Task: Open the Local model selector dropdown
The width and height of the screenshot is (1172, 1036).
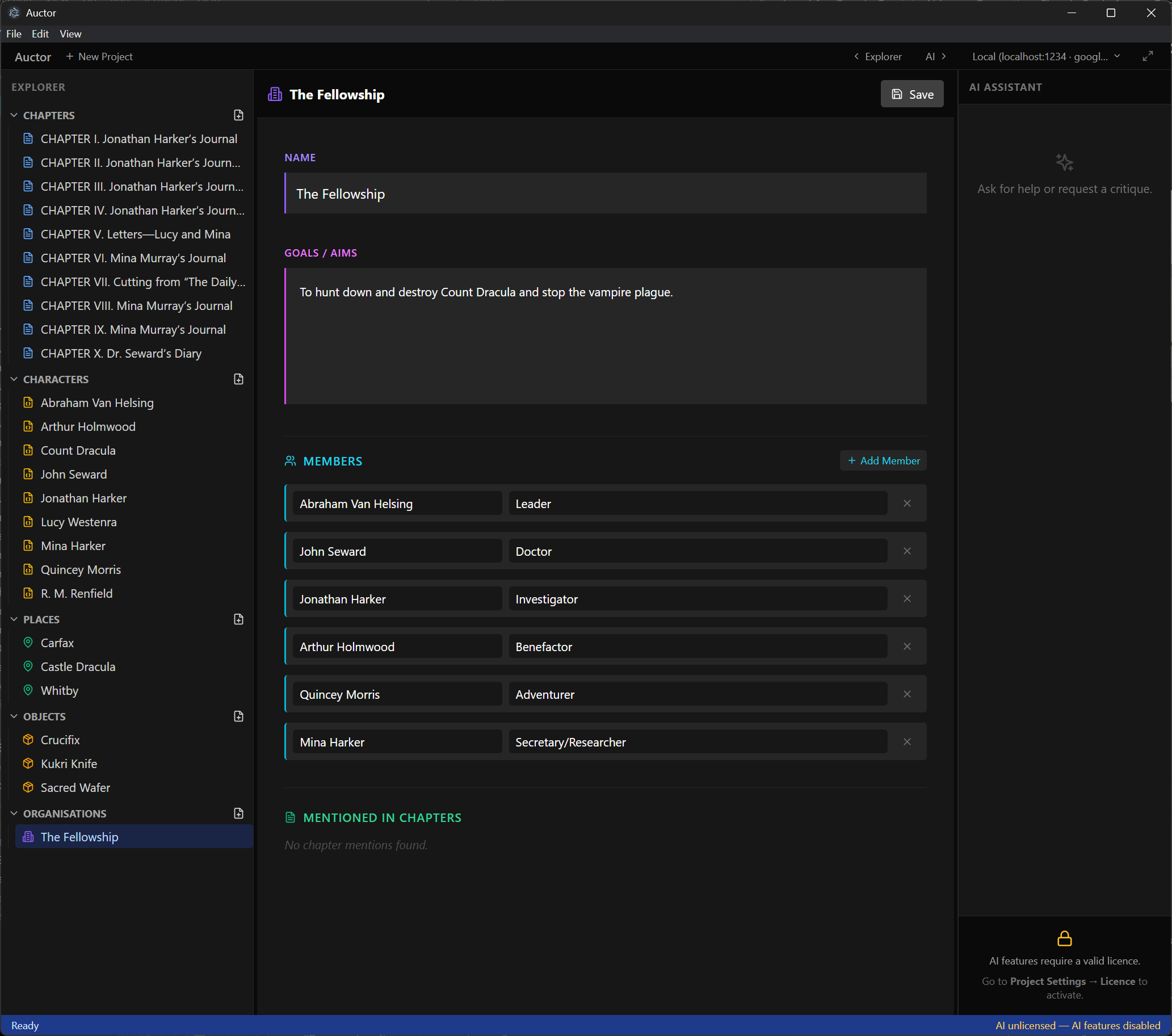Action: 1046,56
